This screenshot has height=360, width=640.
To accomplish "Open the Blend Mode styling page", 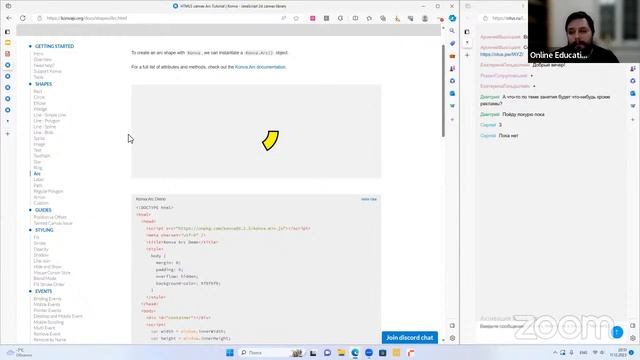I will [x=45, y=278].
